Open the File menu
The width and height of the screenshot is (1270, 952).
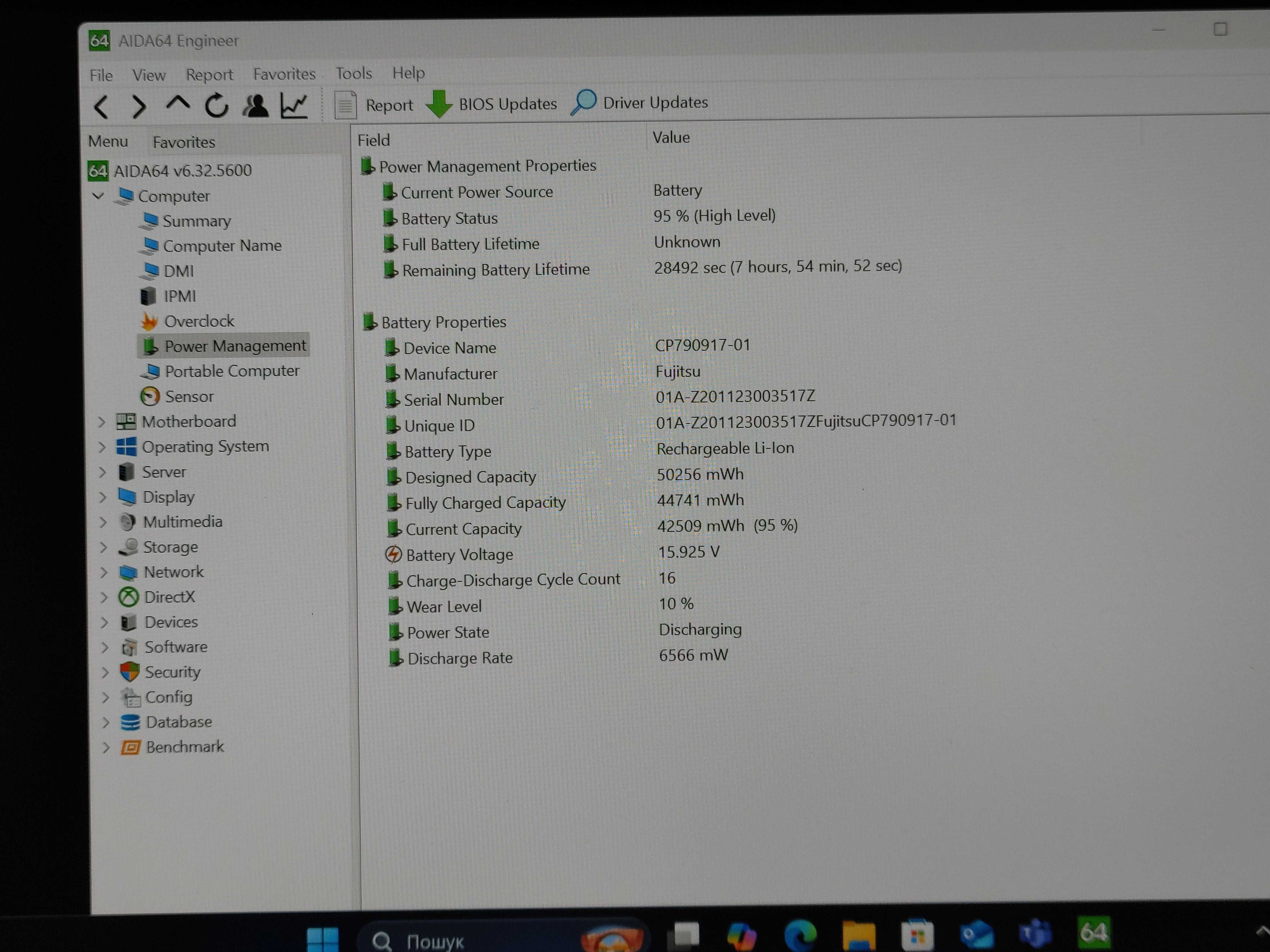pyautogui.click(x=101, y=75)
